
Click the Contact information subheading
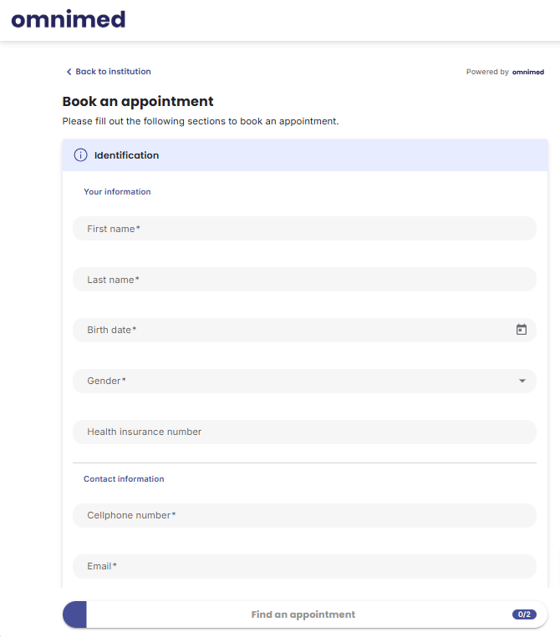(124, 479)
